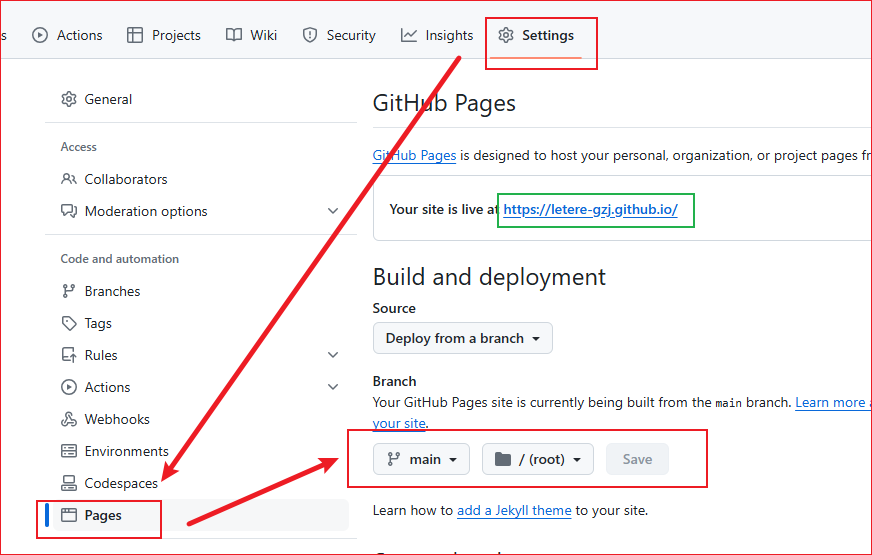Click the Branches icon in sidebar
The height and width of the screenshot is (555, 872).
point(69,291)
